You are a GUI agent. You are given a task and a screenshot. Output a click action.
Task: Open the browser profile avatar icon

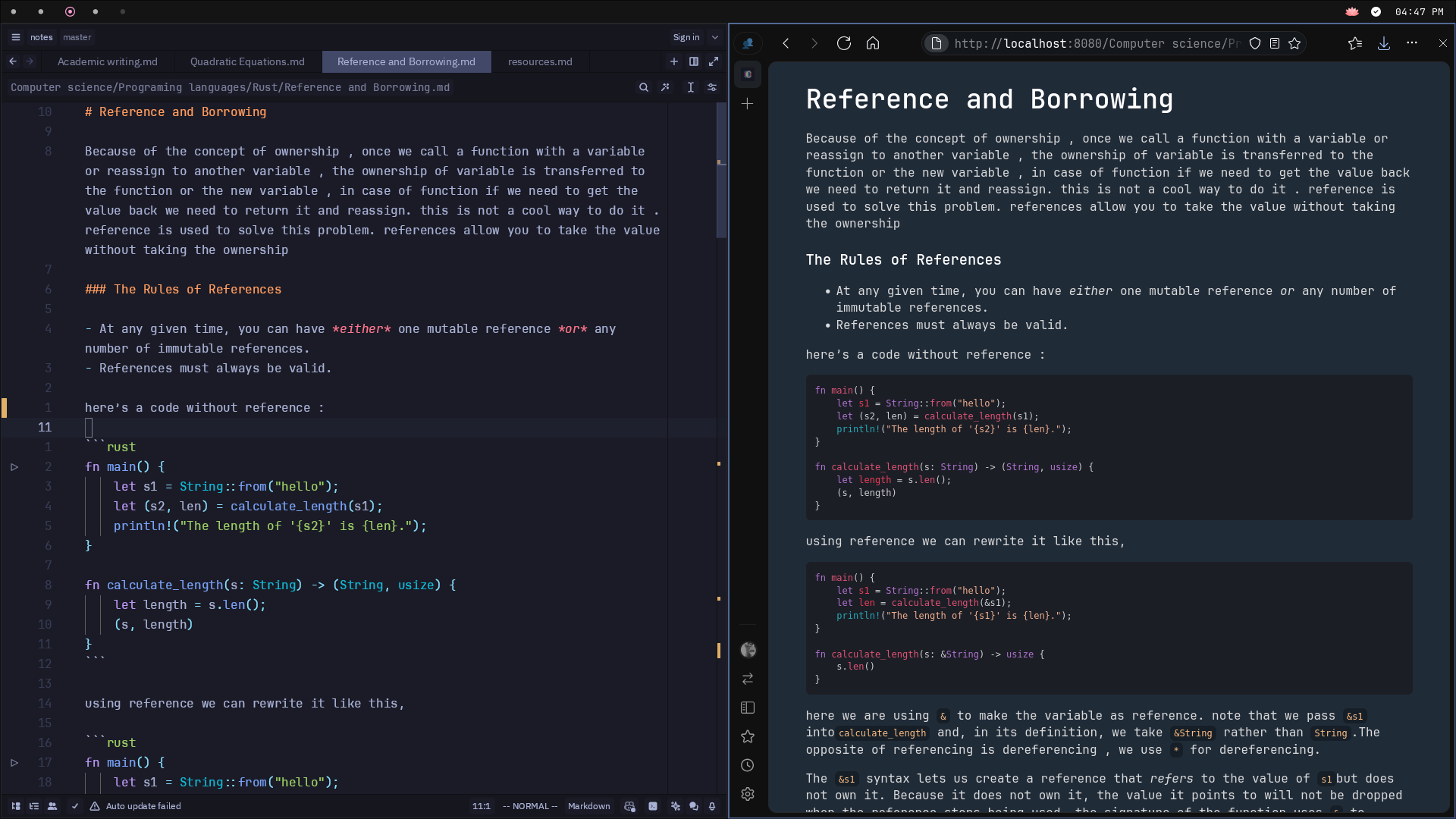coord(748,44)
